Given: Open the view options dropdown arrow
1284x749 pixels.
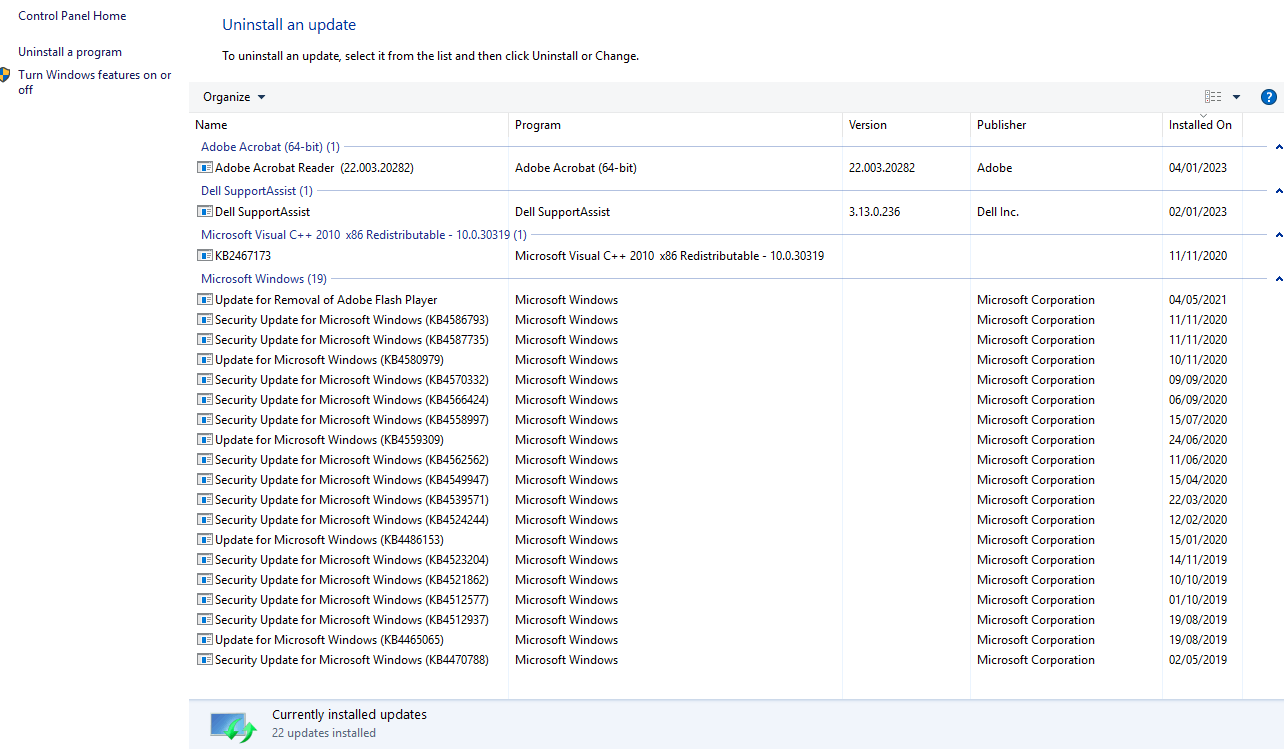Looking at the screenshot, I should pyautogui.click(x=1236, y=97).
